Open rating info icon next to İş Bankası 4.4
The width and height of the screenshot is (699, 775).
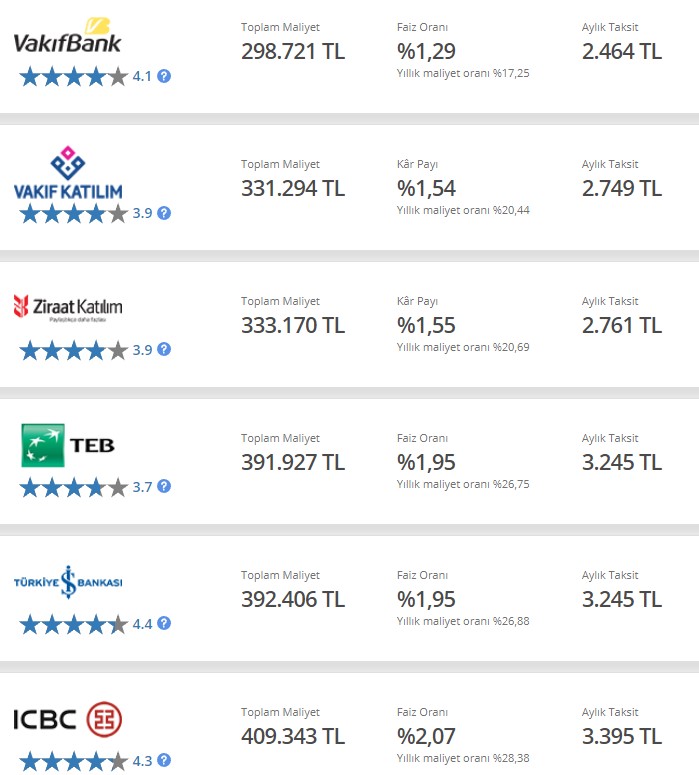[164, 623]
